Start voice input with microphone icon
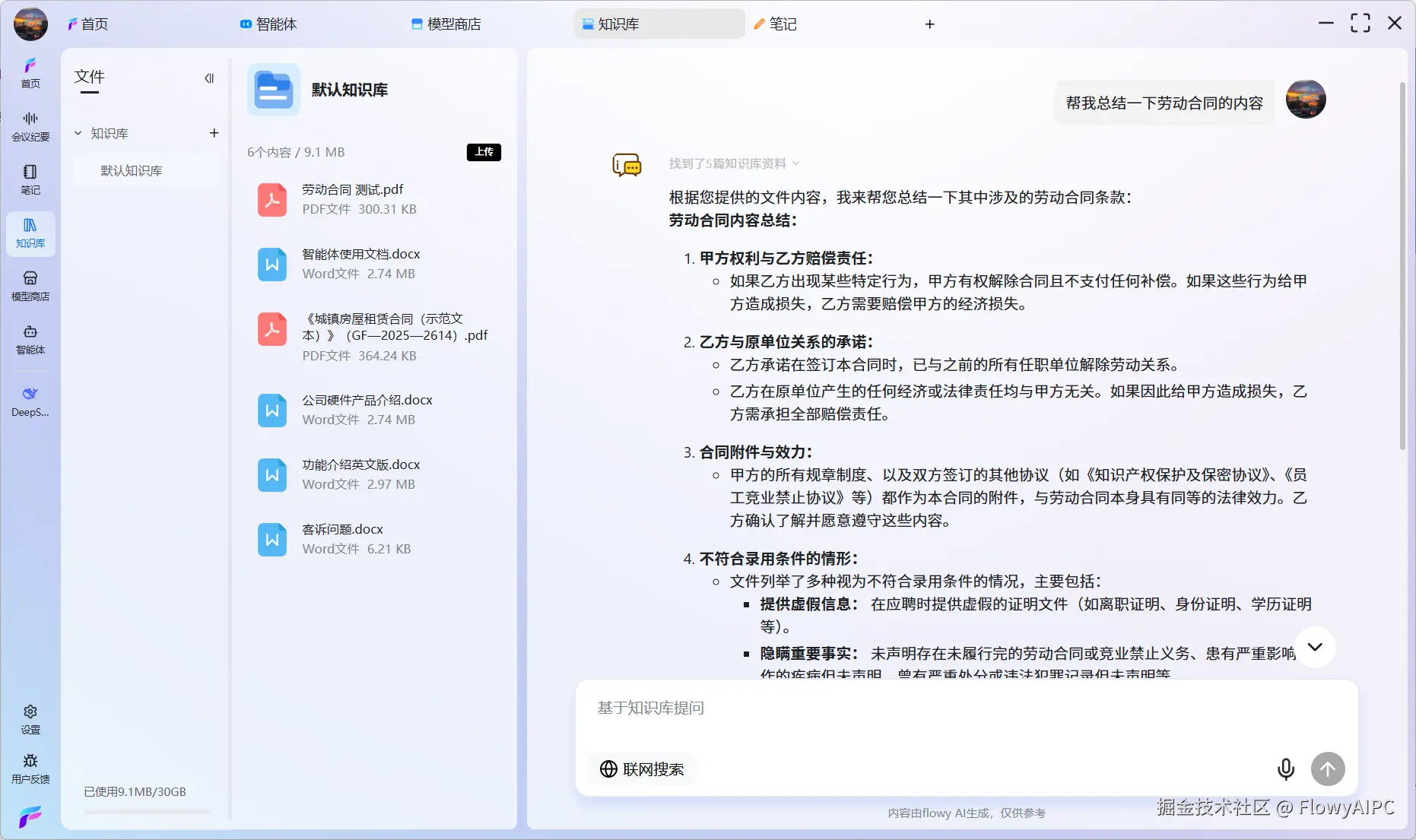The width and height of the screenshot is (1416, 840). tap(1286, 769)
